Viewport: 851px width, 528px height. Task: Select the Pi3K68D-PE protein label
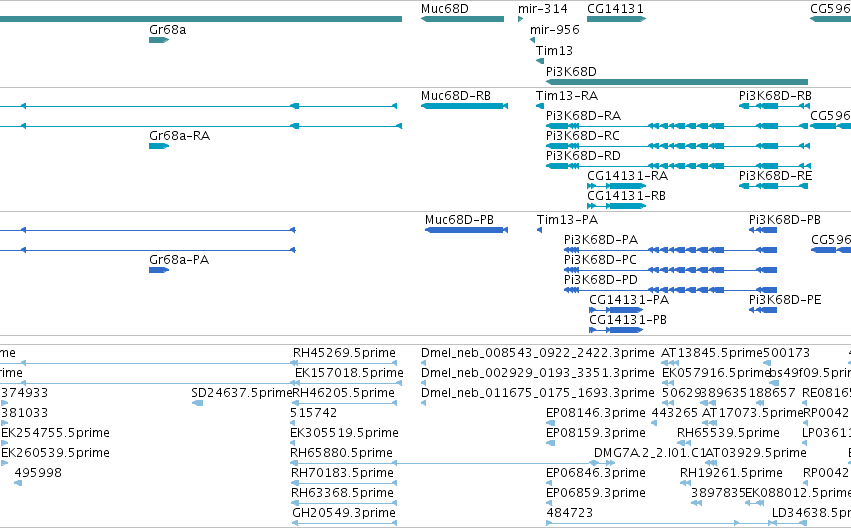click(x=785, y=300)
